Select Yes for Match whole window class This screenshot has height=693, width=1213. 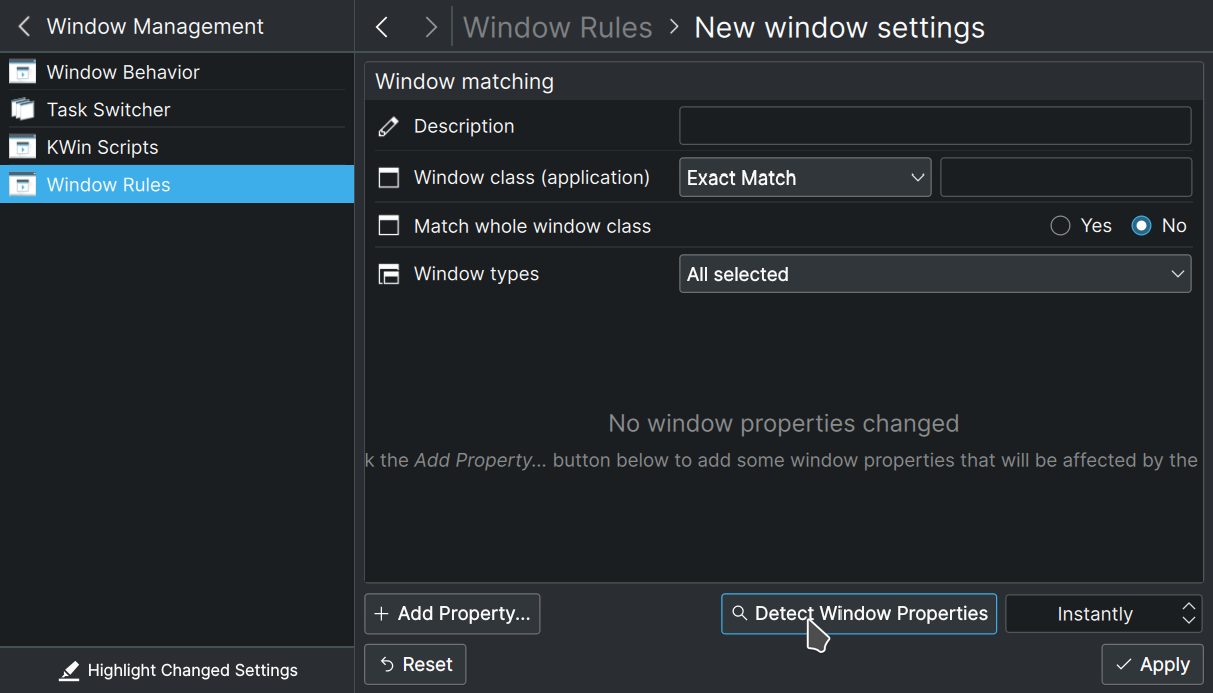point(1081,226)
